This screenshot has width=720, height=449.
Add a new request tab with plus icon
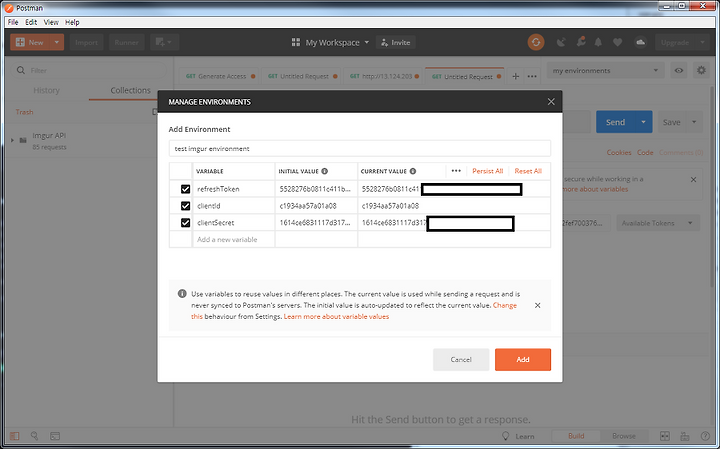pyautogui.click(x=515, y=76)
